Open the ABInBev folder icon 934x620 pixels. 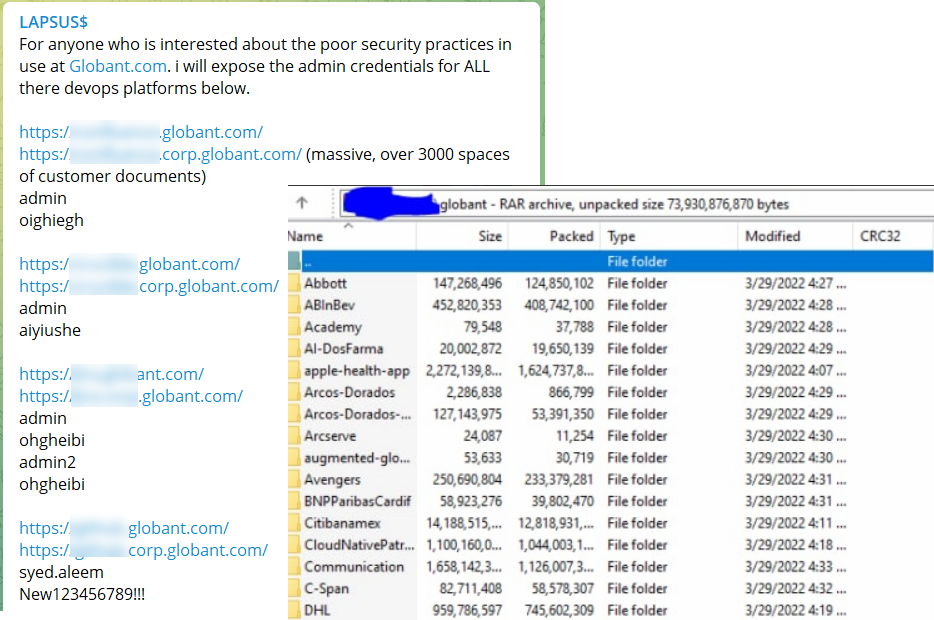click(x=294, y=305)
